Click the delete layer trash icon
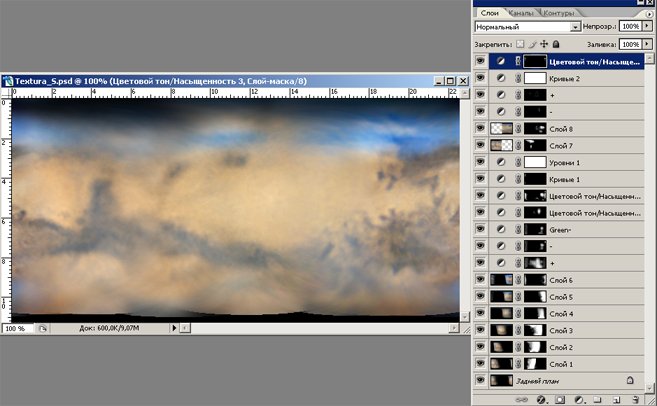This screenshot has height=406, width=657. click(x=633, y=399)
